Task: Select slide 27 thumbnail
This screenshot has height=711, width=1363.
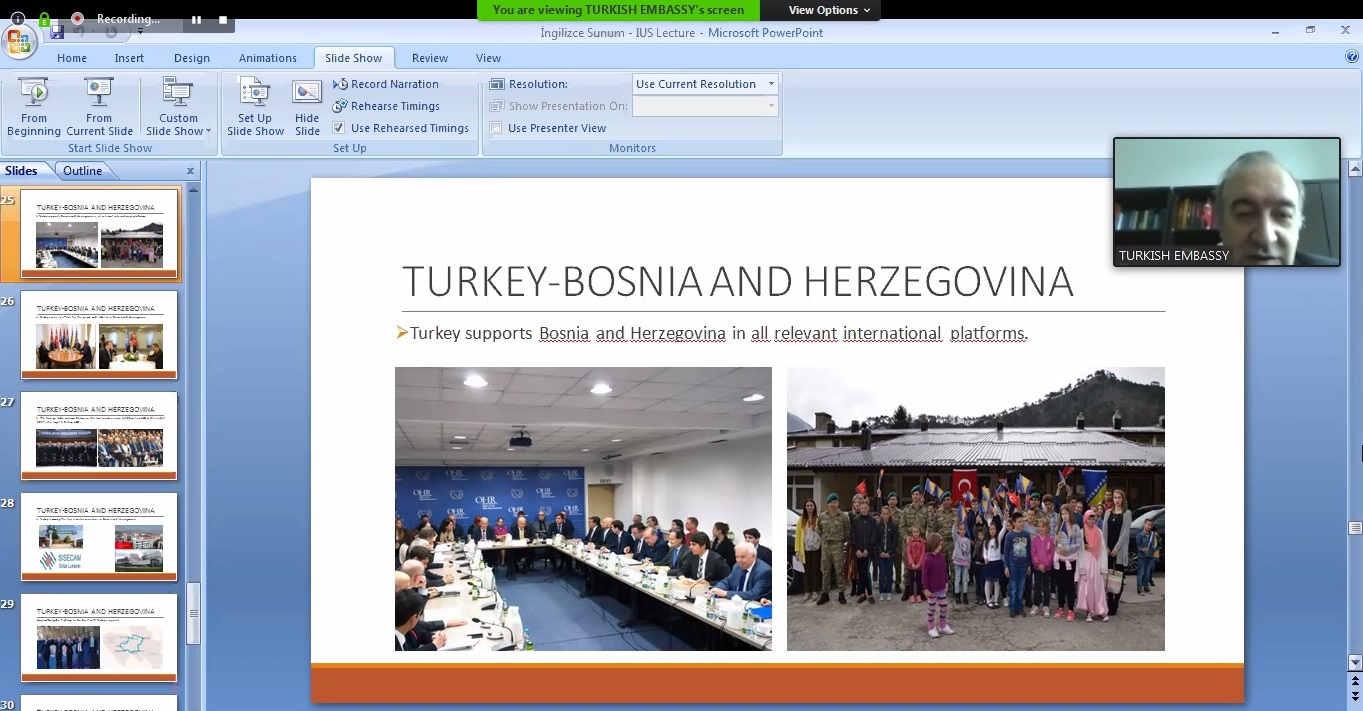Action: tap(99, 436)
